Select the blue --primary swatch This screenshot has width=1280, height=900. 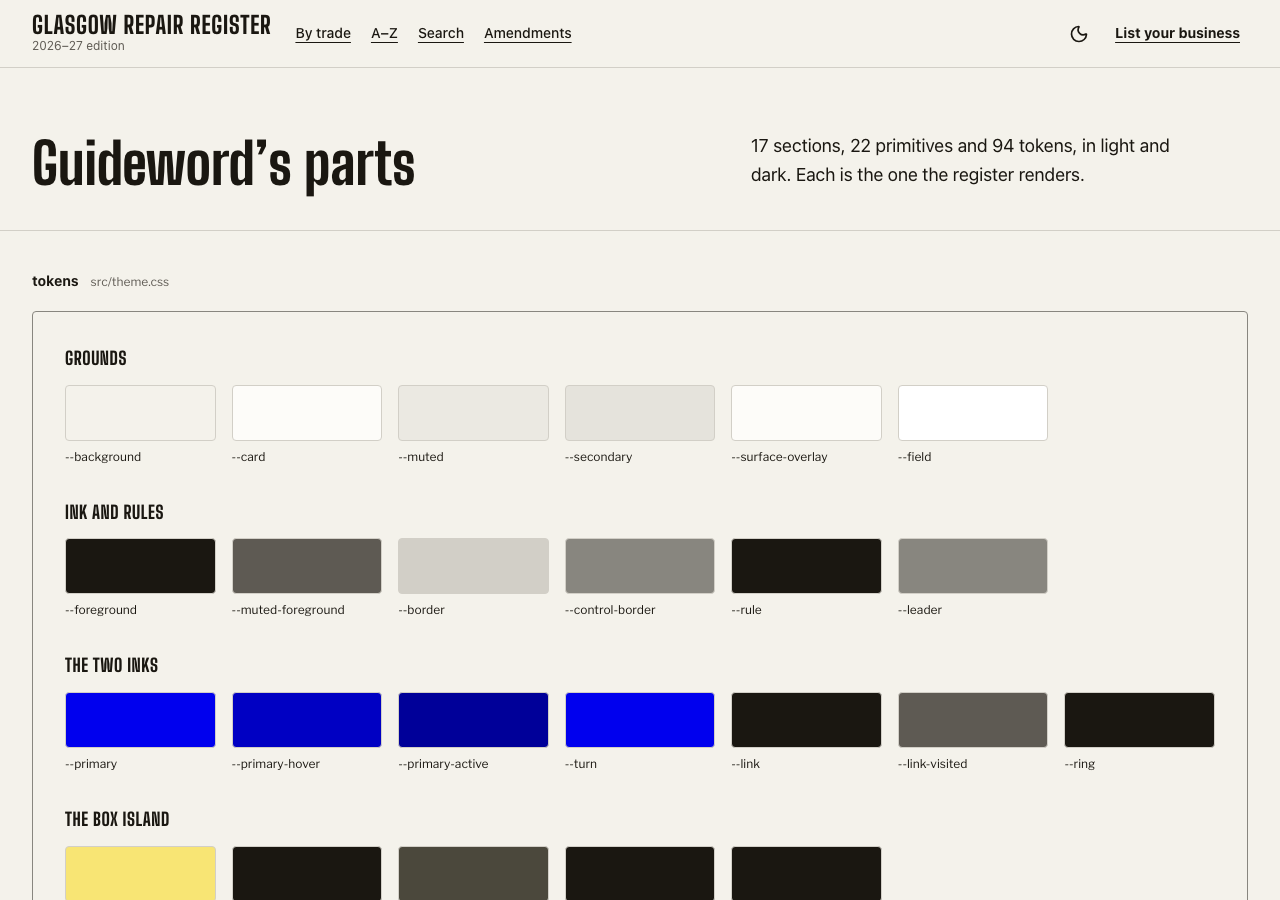(140, 720)
